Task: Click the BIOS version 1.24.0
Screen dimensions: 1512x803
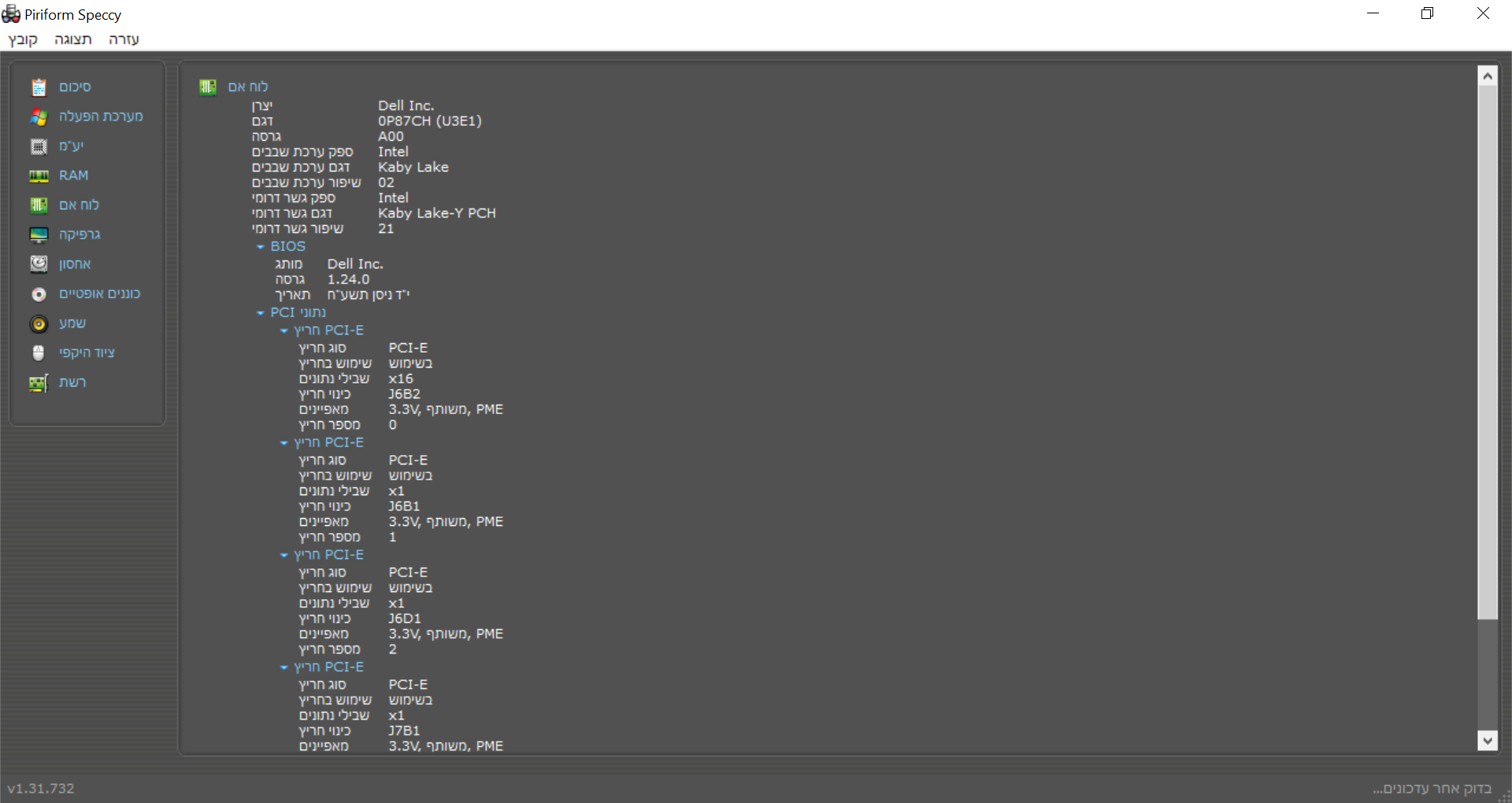Action: pyautogui.click(x=348, y=279)
